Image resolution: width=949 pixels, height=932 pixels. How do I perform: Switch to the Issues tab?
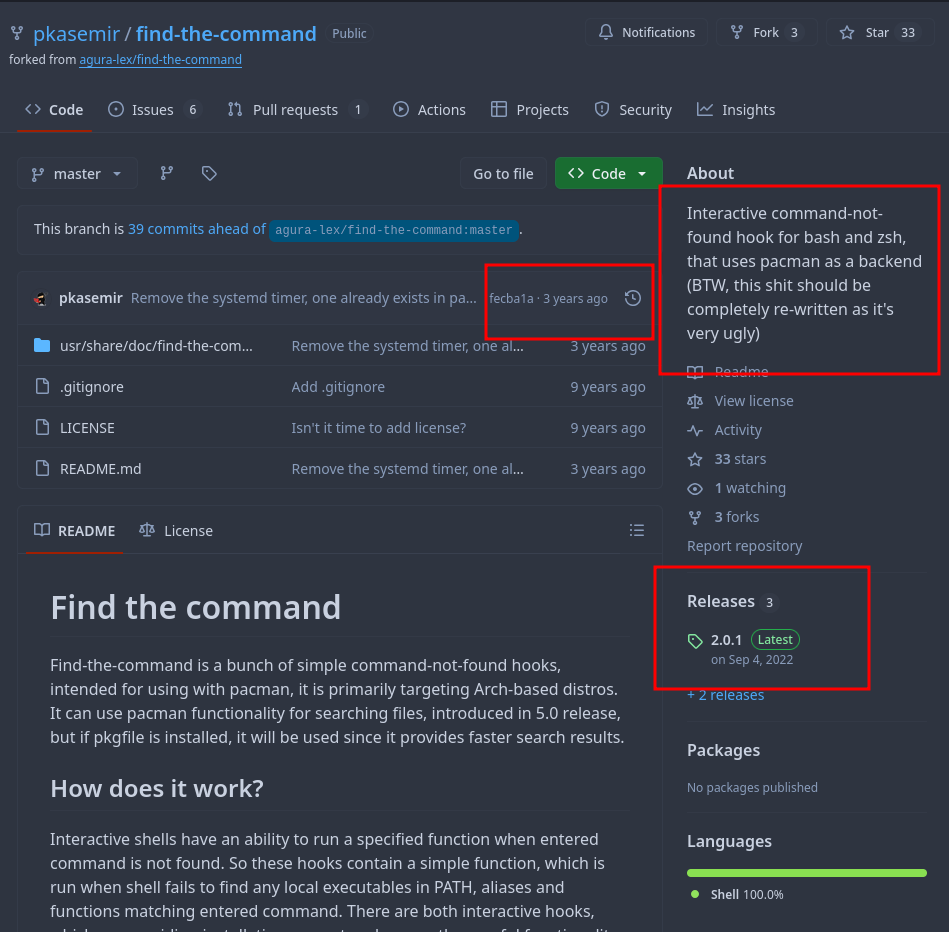(154, 110)
